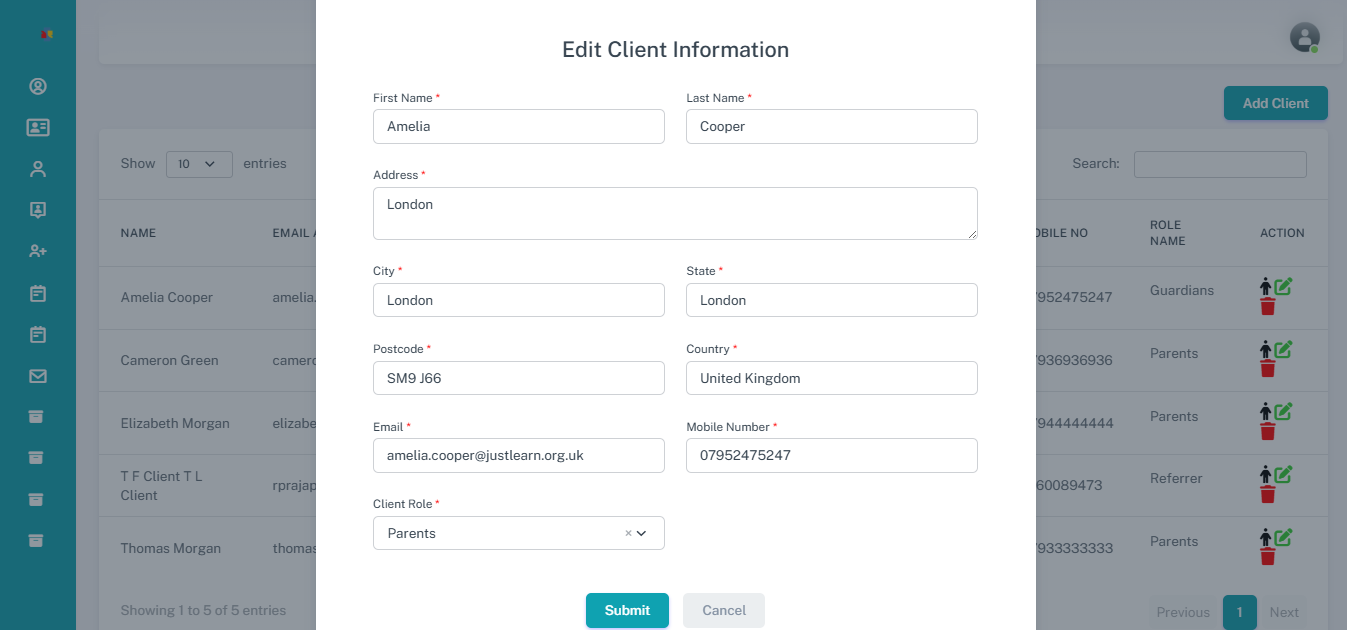Focus the Email input field
The height and width of the screenshot is (630, 1347).
[x=518, y=455]
